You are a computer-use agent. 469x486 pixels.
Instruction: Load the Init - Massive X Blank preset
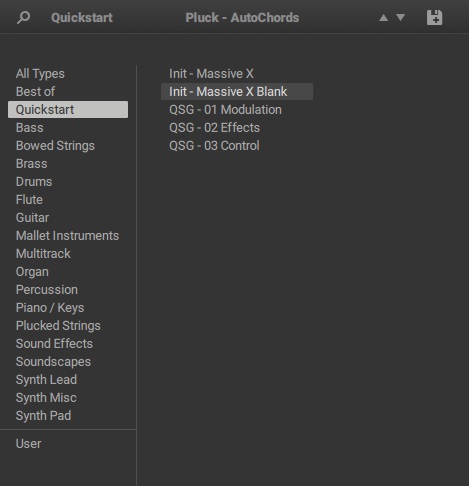(x=237, y=92)
